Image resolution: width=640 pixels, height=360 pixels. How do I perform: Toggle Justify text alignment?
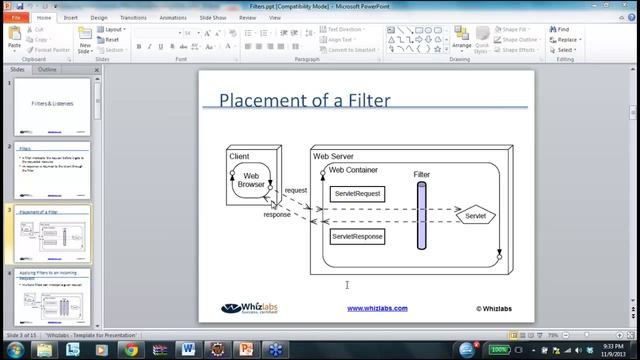coord(281,47)
